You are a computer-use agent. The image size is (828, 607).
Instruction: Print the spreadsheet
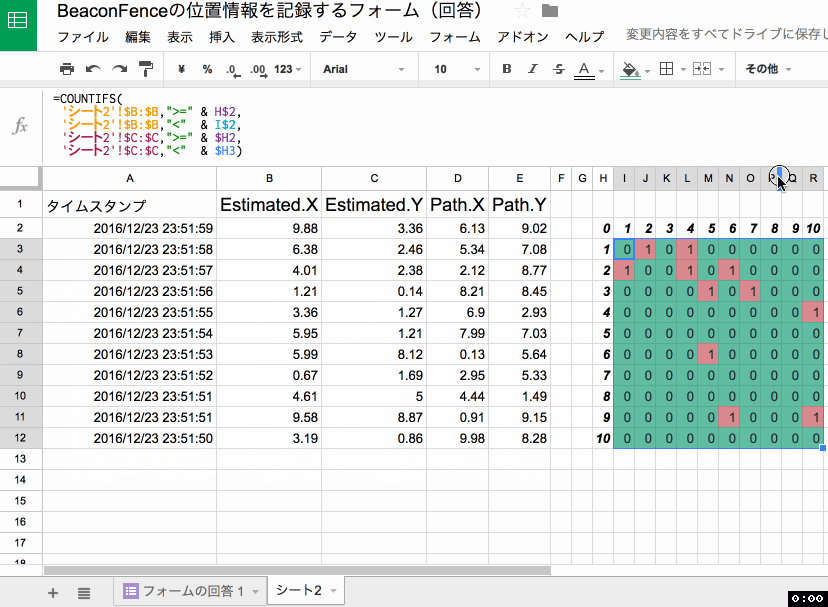click(67, 69)
